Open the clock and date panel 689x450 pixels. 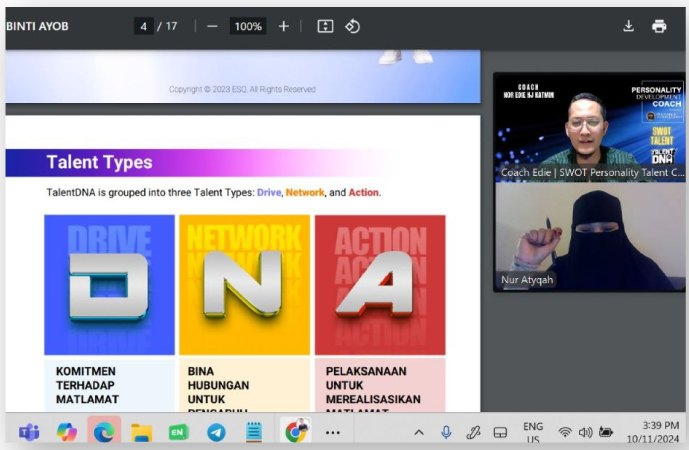click(657, 432)
